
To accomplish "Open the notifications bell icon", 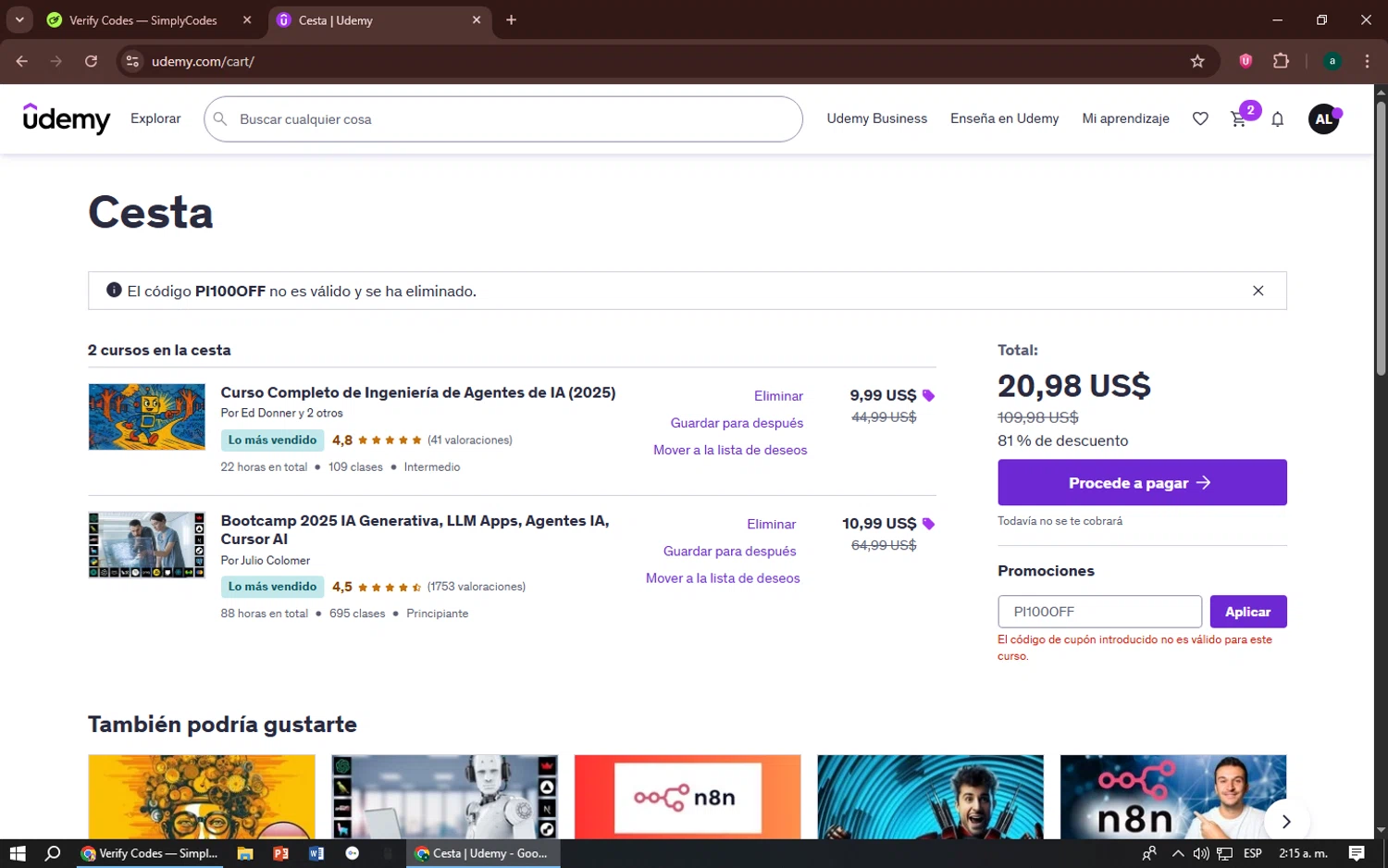I will [x=1277, y=118].
